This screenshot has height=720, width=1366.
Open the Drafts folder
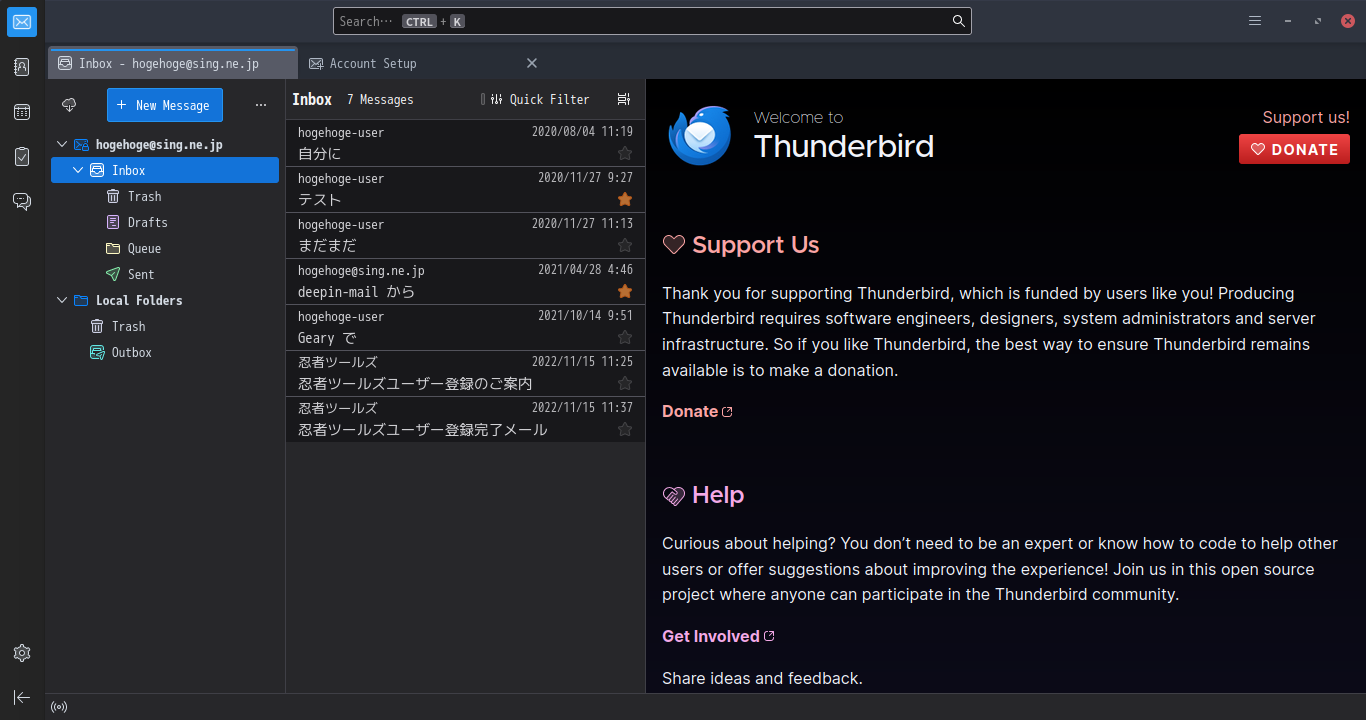165,223
